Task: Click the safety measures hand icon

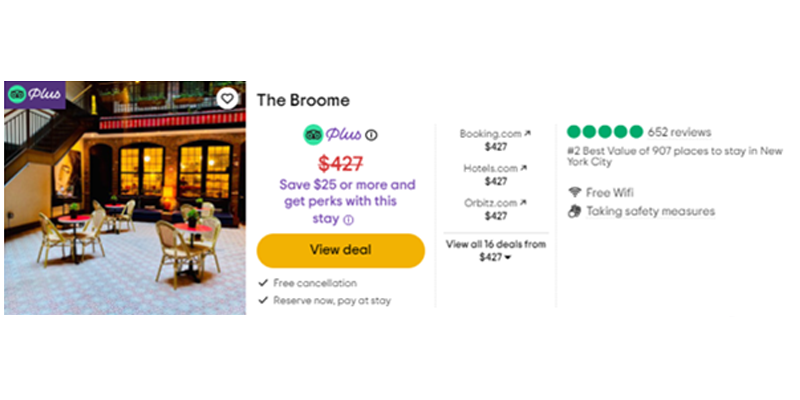Action: 575,211
